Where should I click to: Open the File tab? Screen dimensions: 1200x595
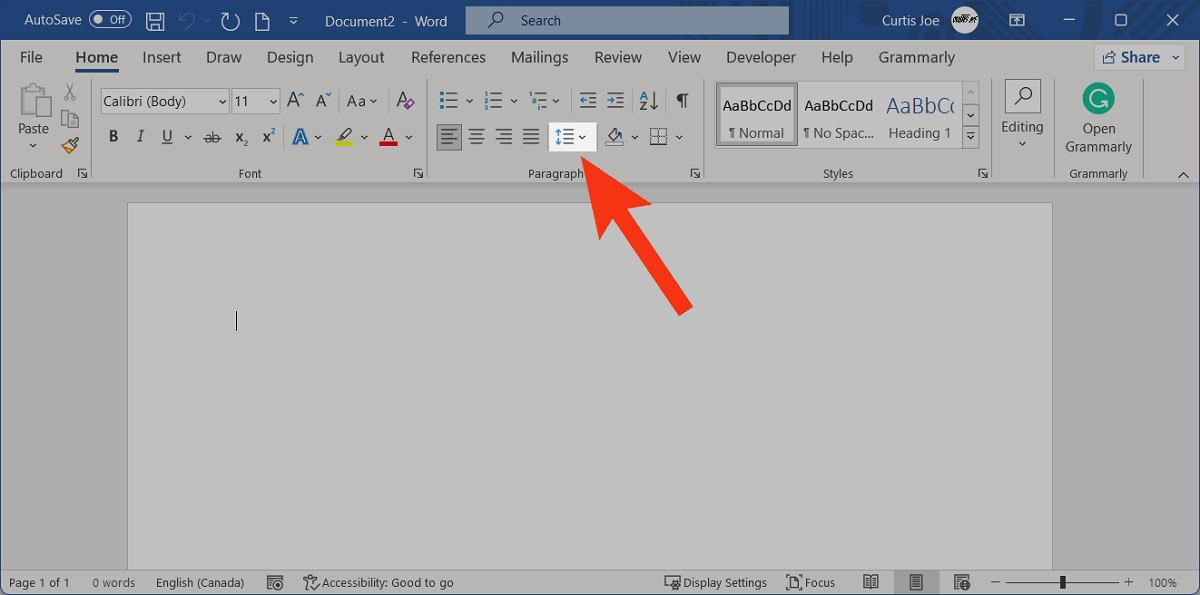(x=31, y=57)
